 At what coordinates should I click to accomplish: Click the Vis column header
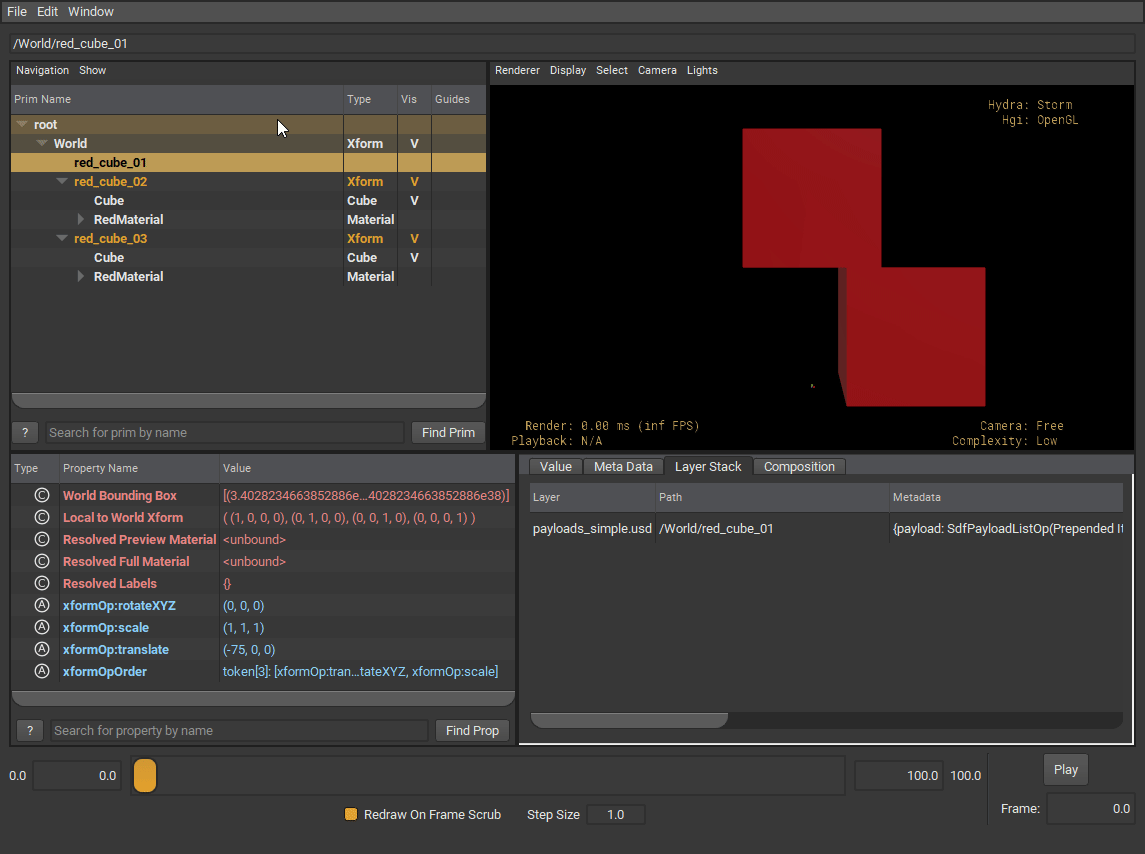pyautogui.click(x=414, y=99)
